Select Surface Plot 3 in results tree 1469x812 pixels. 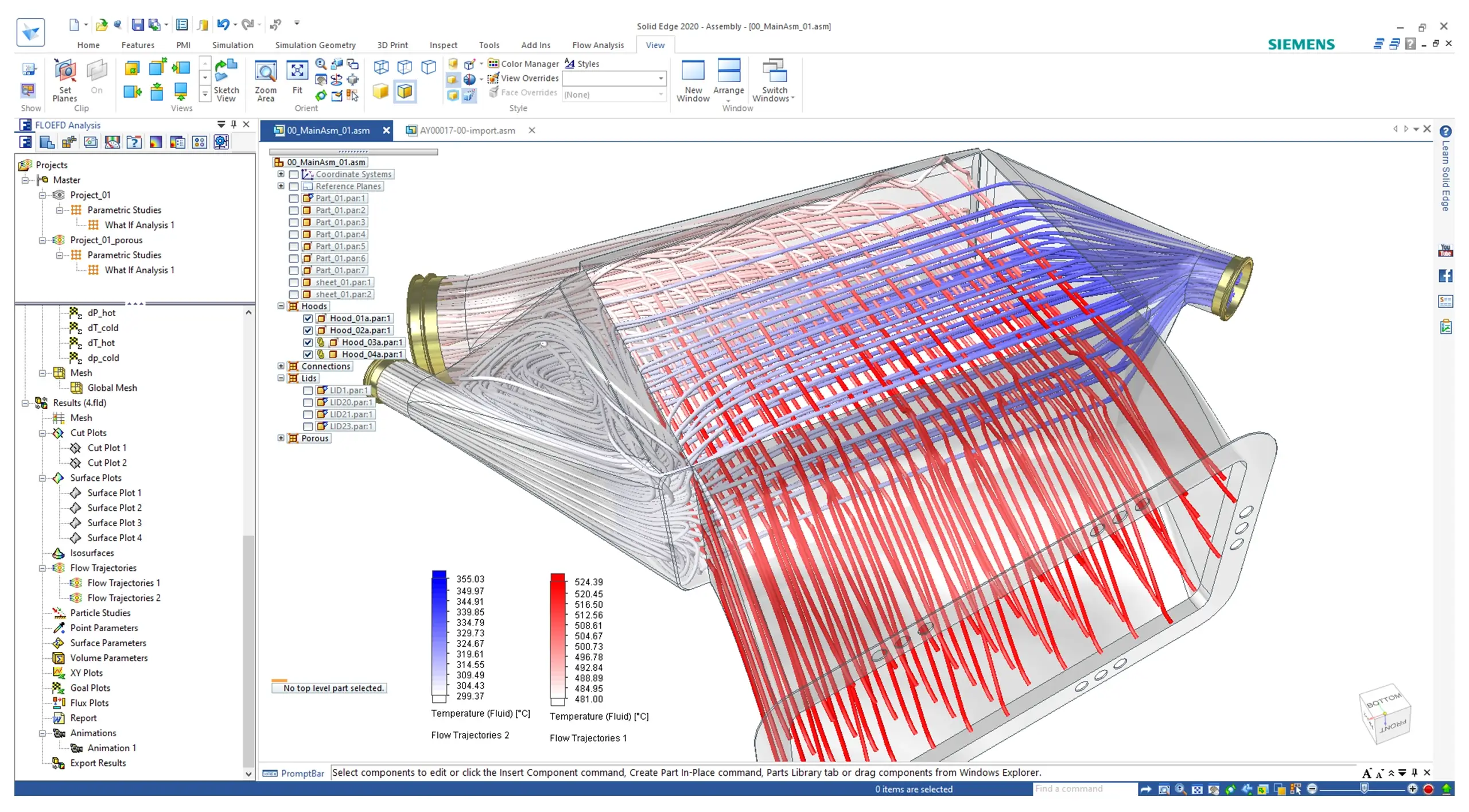click(114, 523)
